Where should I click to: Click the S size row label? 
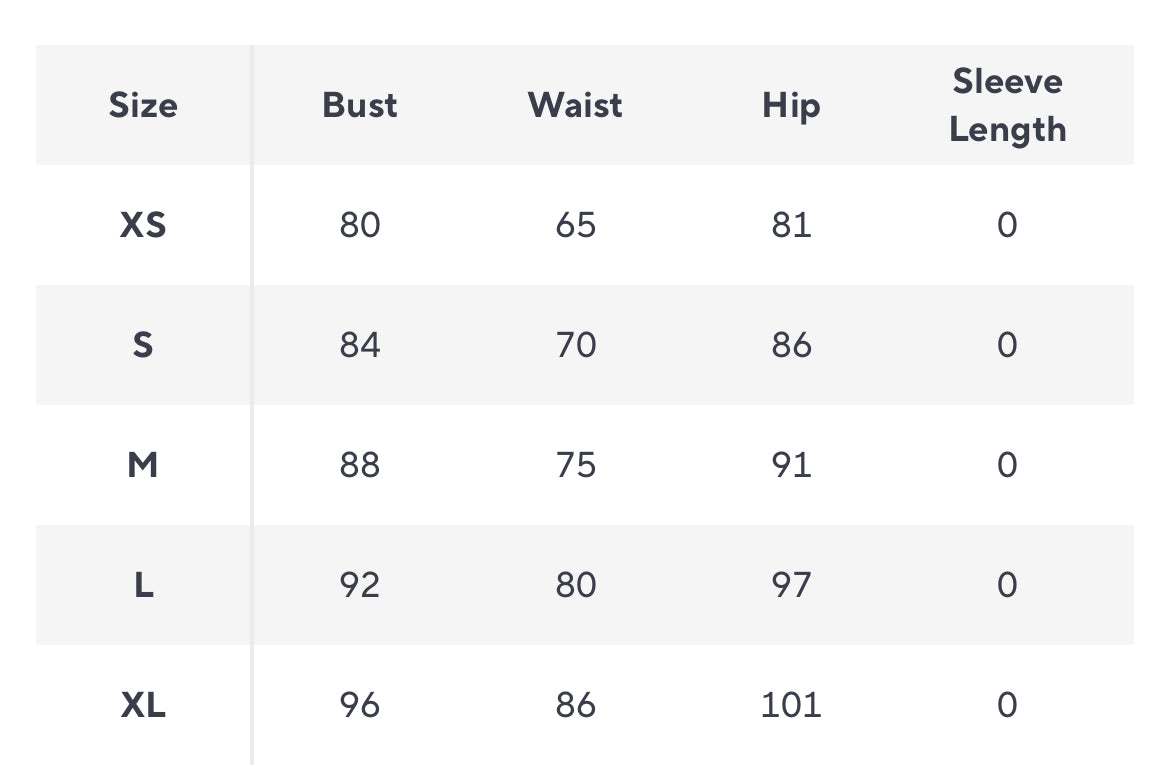click(143, 345)
